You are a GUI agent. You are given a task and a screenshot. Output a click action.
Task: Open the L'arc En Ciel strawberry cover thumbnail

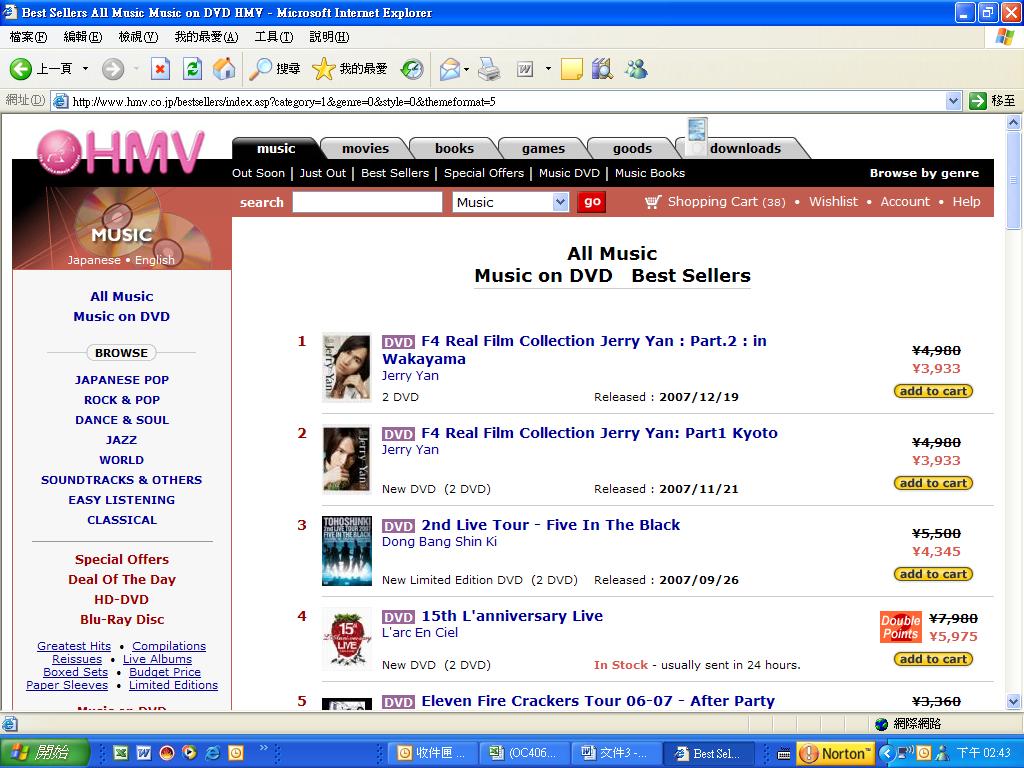click(x=347, y=639)
